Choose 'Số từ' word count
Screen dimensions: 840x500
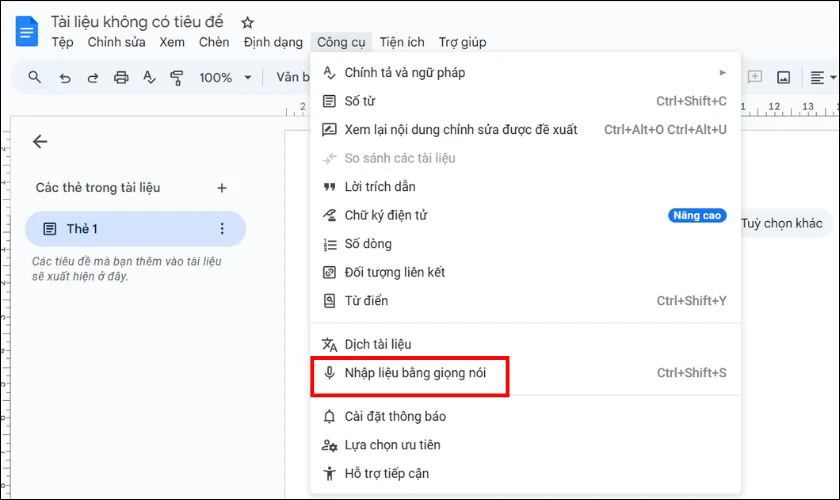pos(526,101)
